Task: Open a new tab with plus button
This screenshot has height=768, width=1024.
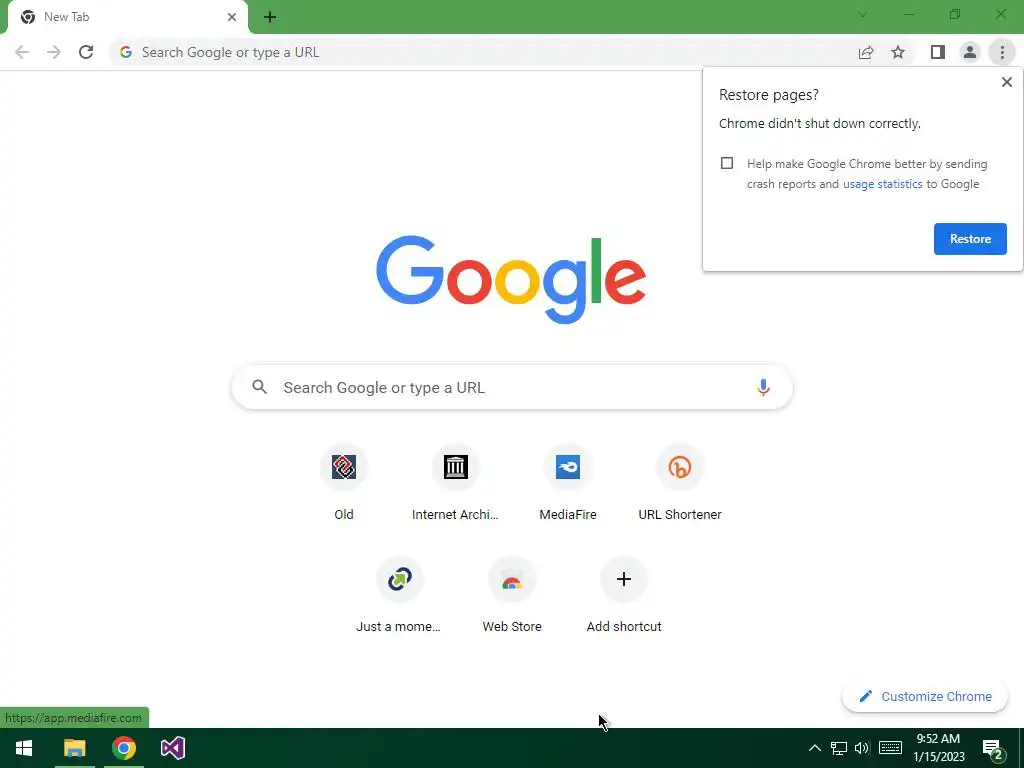Action: coord(270,17)
